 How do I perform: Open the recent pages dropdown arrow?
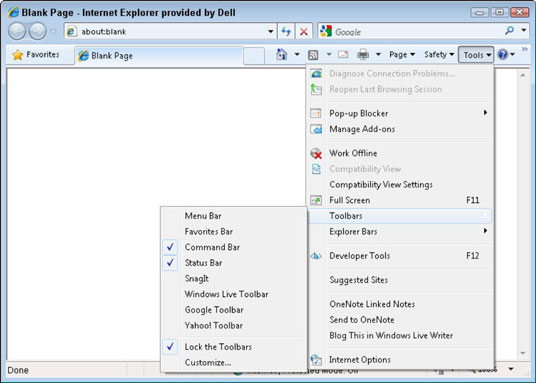[x=54, y=31]
